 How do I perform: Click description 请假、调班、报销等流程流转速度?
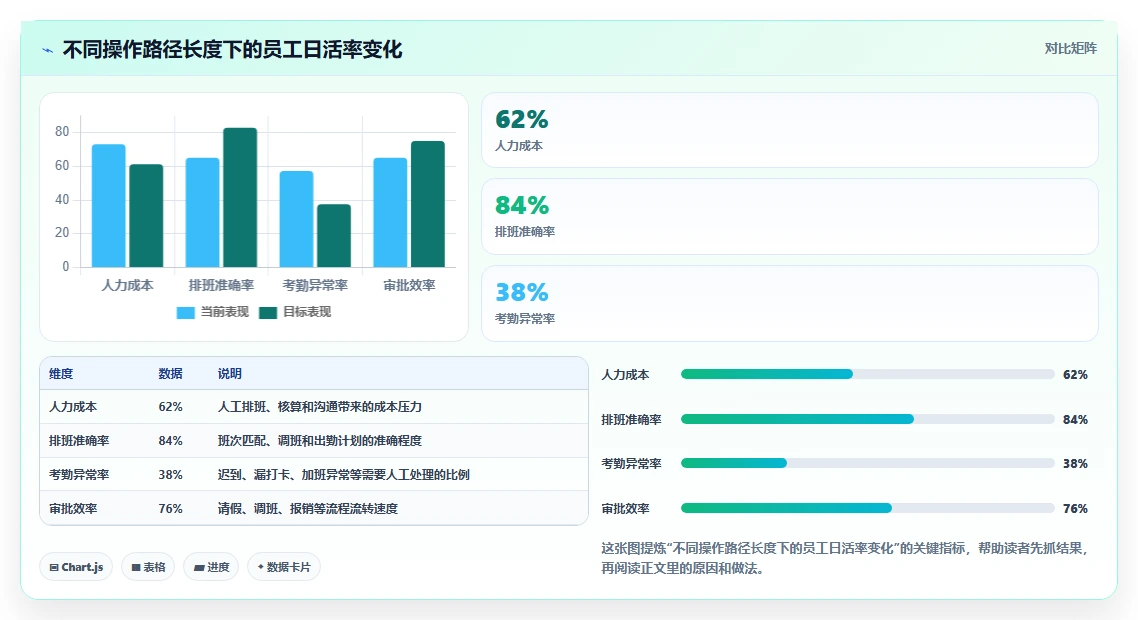coord(308,509)
